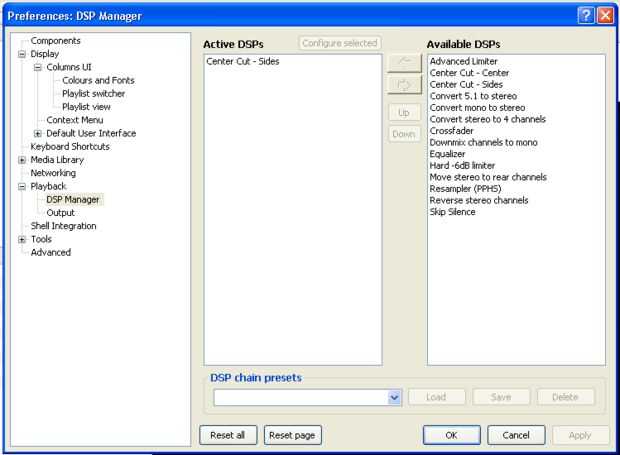Open the DSP chain presets dropdown
Viewport: 620px width, 455px height.
pos(394,397)
